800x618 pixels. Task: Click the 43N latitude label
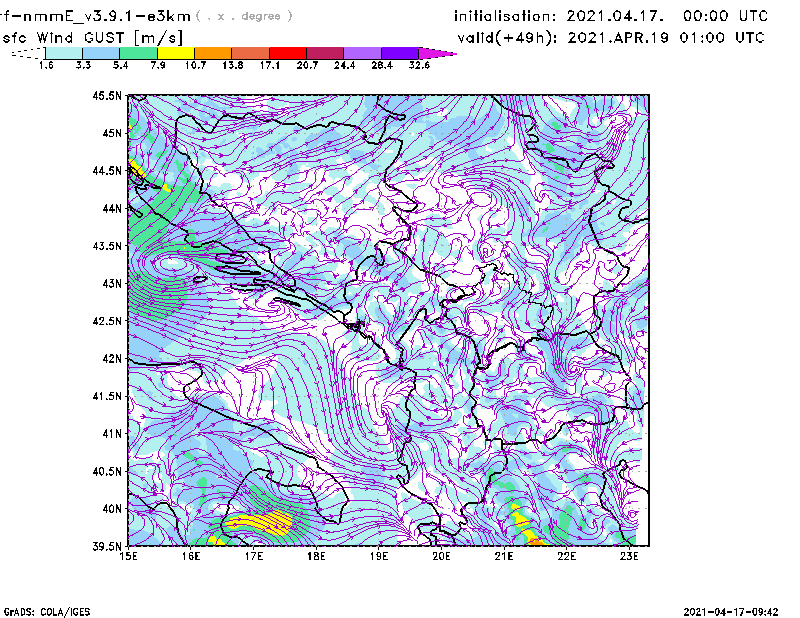(x=112, y=283)
